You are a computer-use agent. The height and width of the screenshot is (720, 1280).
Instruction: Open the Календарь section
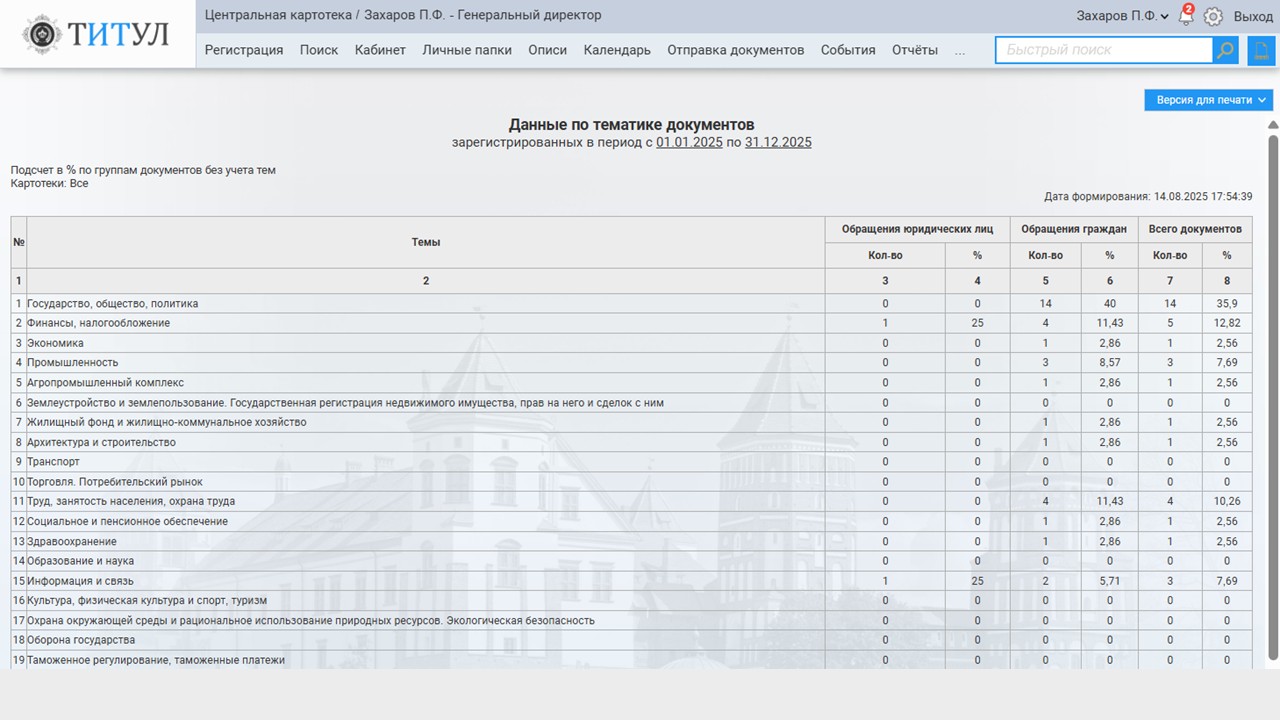[x=617, y=50]
